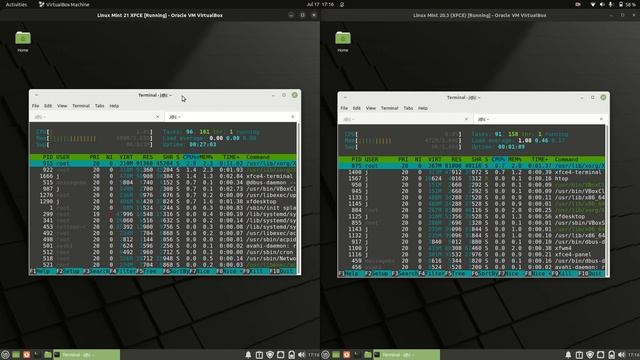Open File menu in right terminal
The height and width of the screenshot is (360, 640).
344,108
